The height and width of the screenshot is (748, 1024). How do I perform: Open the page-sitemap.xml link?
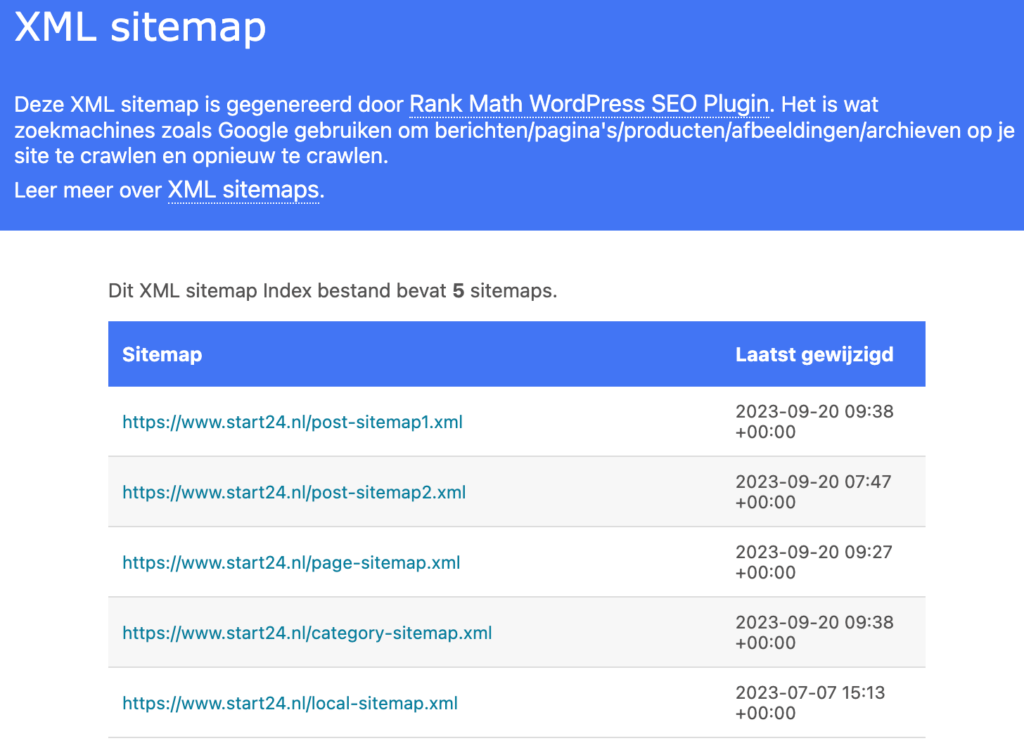(289, 562)
